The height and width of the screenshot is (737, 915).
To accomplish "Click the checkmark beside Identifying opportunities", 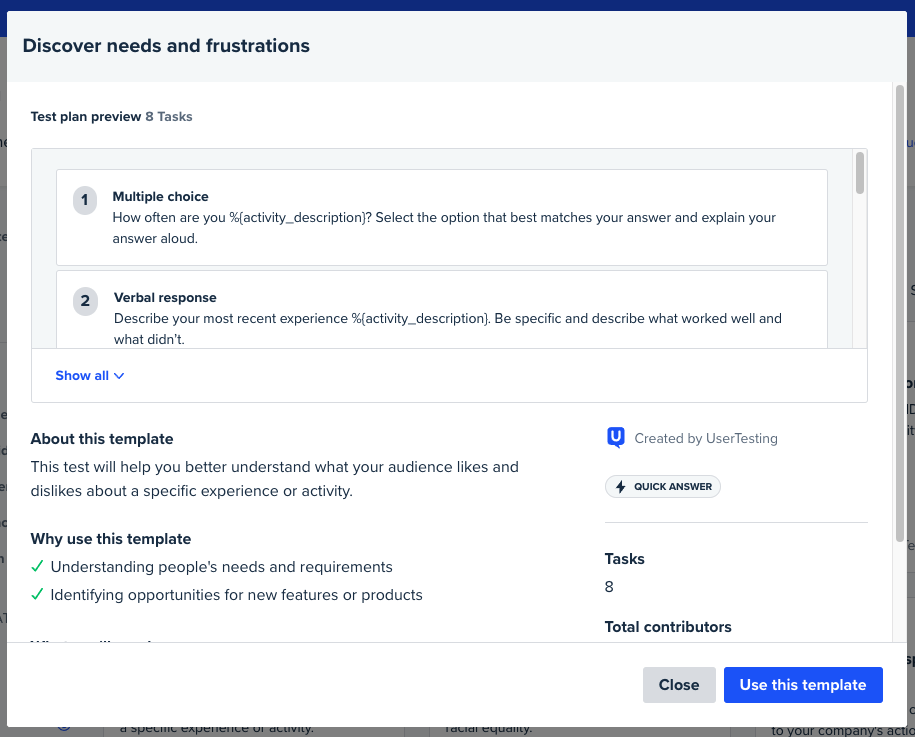I will point(38,595).
